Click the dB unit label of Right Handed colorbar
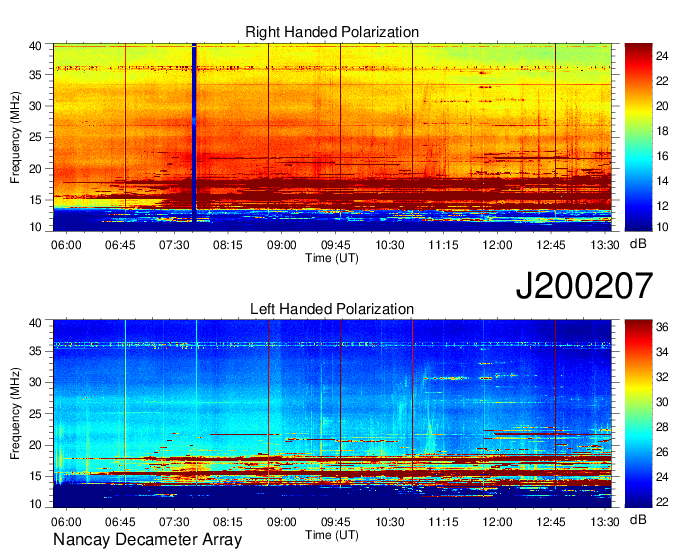 tap(638, 244)
